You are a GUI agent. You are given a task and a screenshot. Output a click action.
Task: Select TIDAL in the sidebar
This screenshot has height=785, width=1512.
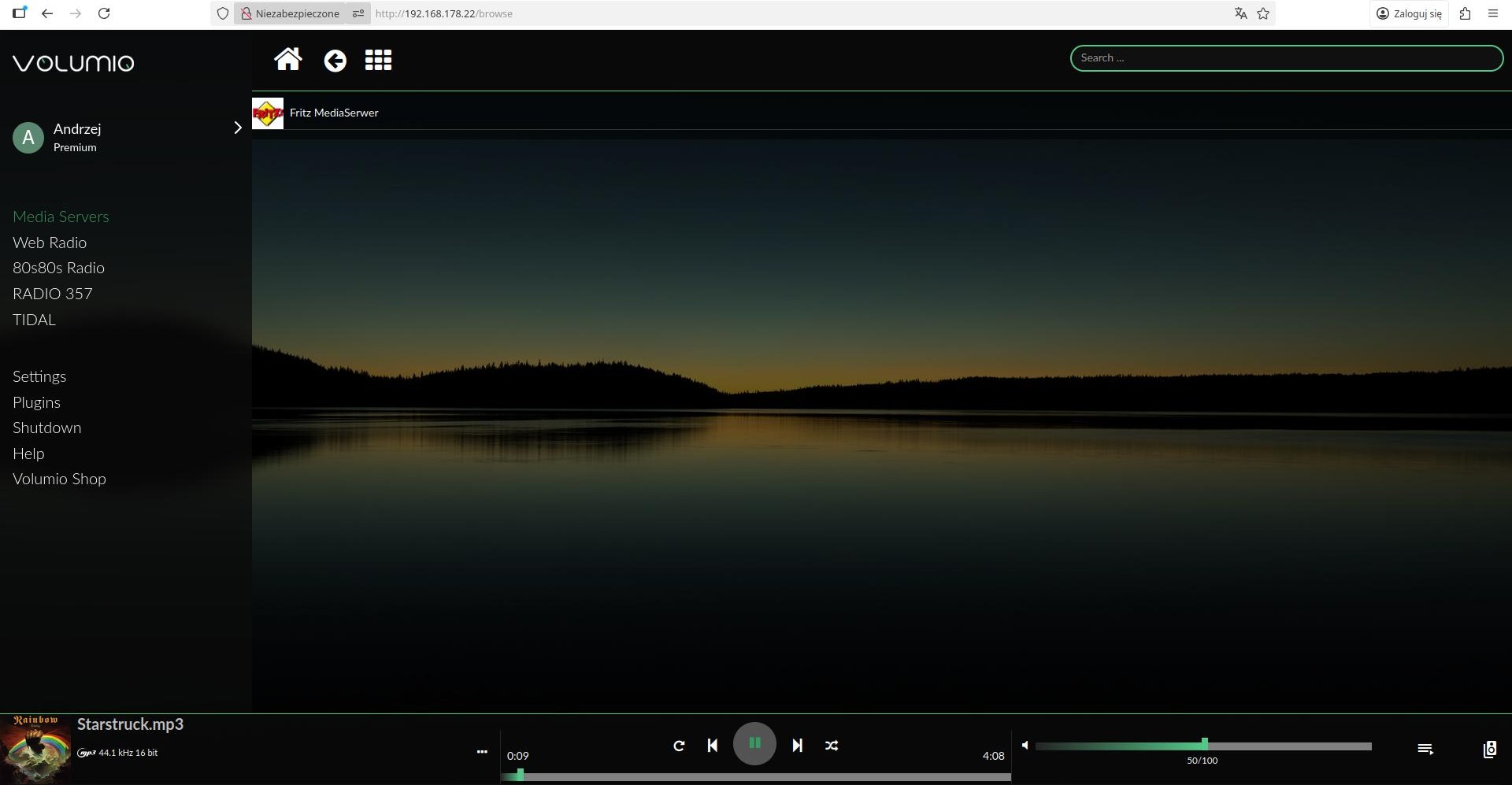coord(34,320)
